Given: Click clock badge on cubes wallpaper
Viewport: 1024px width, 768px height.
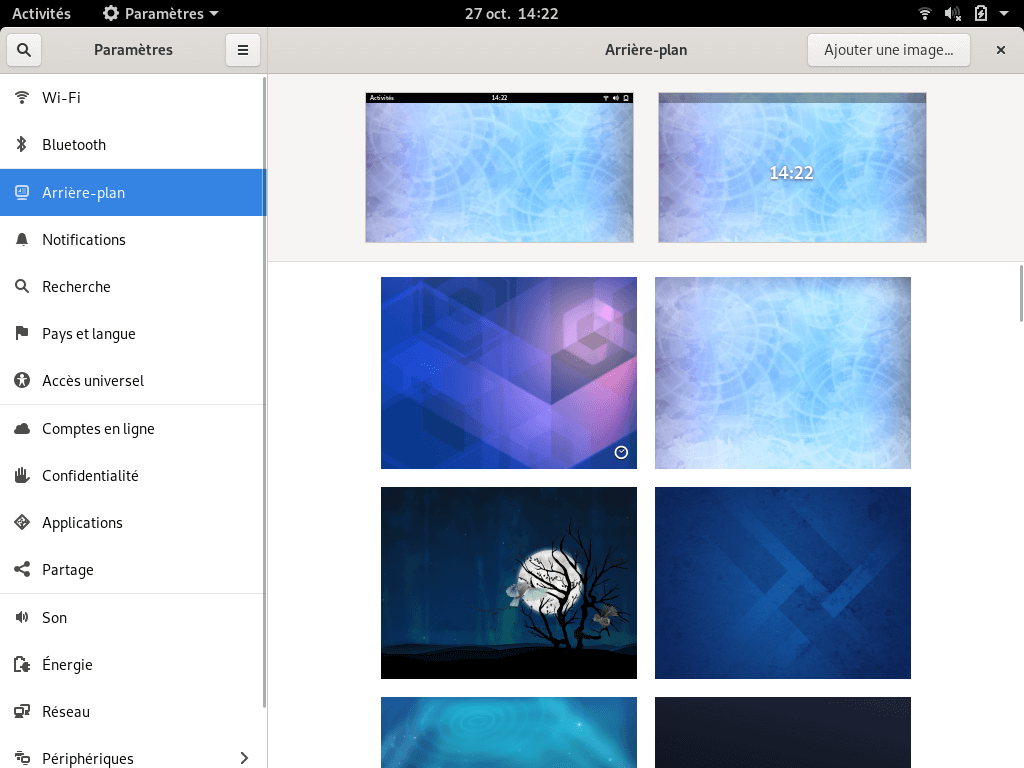Looking at the screenshot, I should point(621,453).
